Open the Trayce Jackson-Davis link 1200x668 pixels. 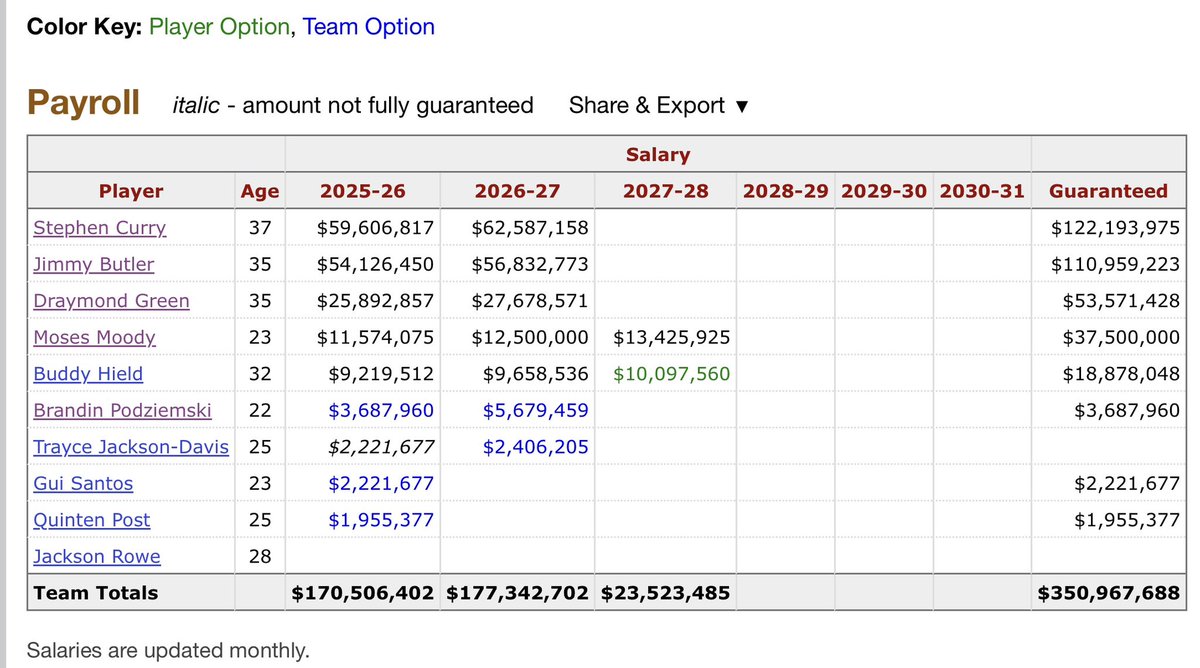pos(131,447)
